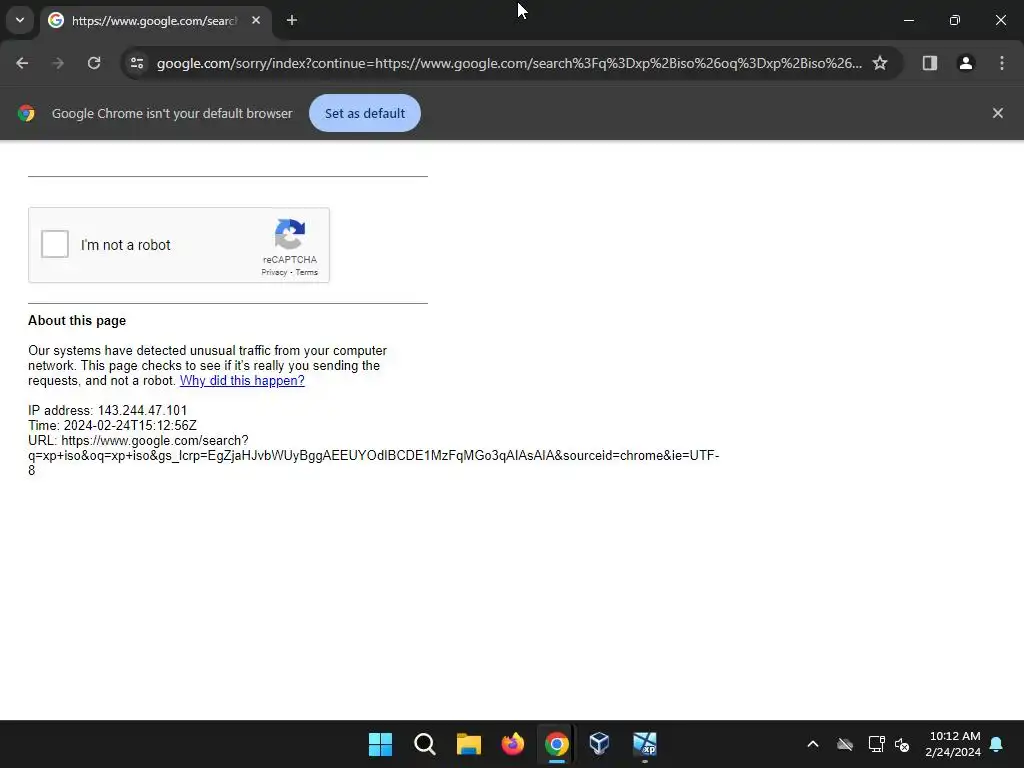Open the tab search dropdown arrow
The width and height of the screenshot is (1024, 768).
(x=20, y=20)
